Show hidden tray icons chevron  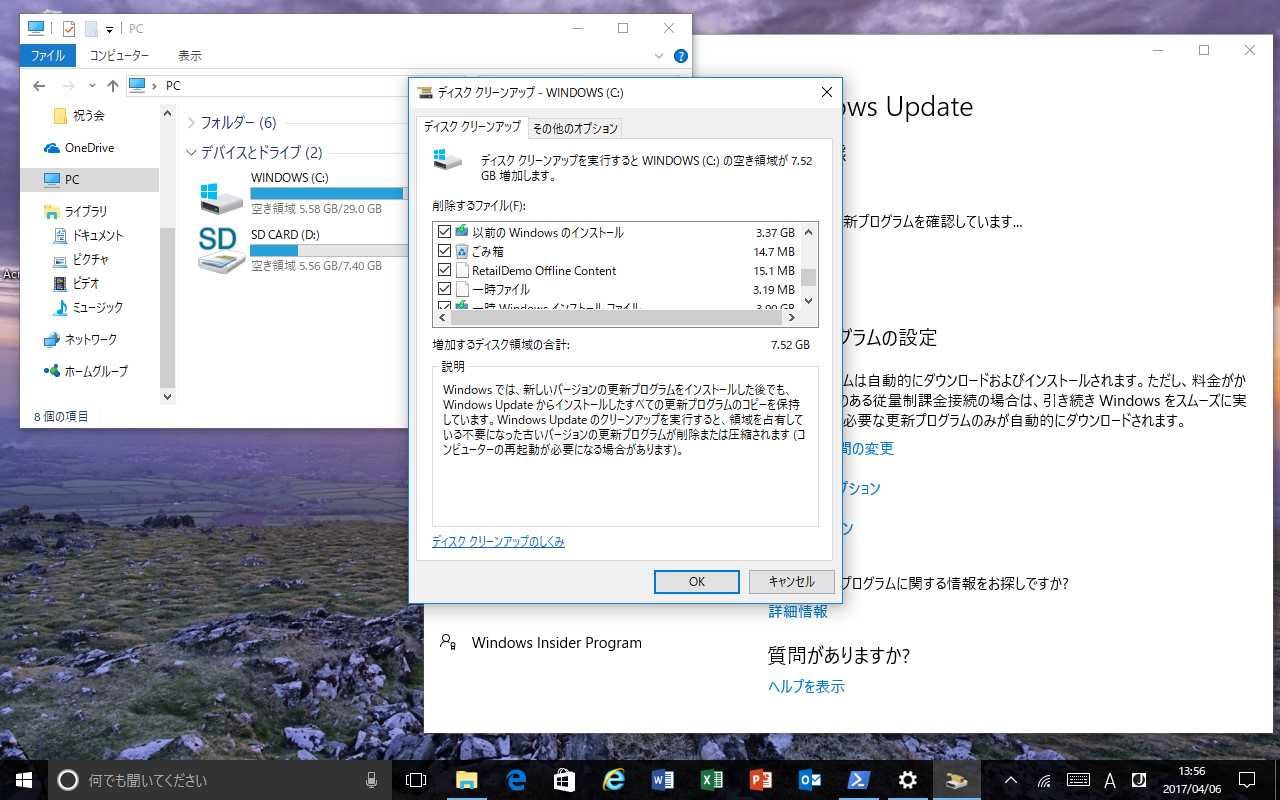(1010, 780)
